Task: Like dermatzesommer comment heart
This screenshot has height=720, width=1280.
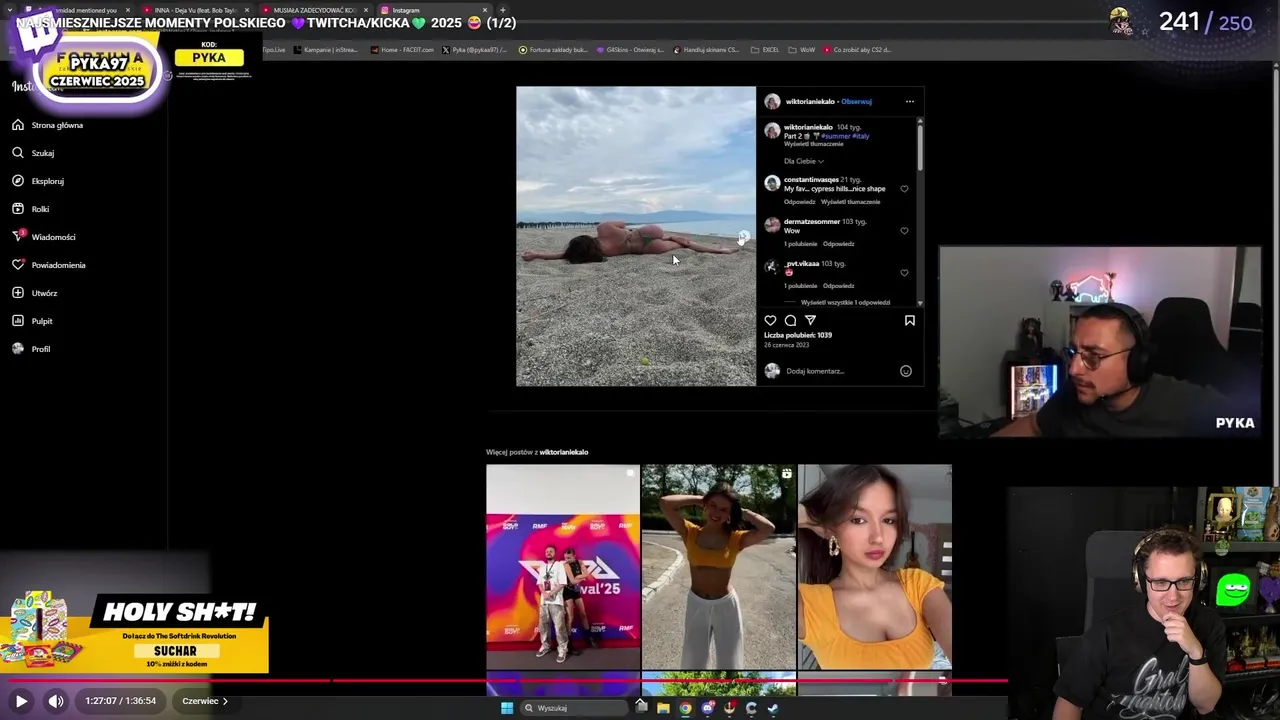Action: pyautogui.click(x=904, y=230)
